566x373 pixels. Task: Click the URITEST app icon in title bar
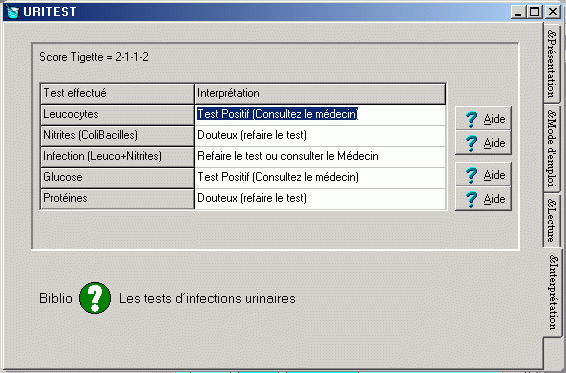point(13,12)
